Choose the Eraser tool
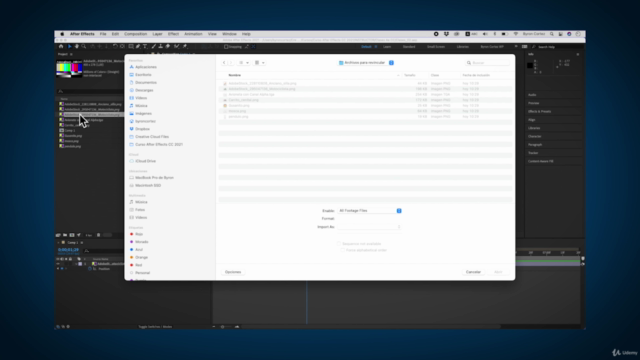 [x=168, y=47]
